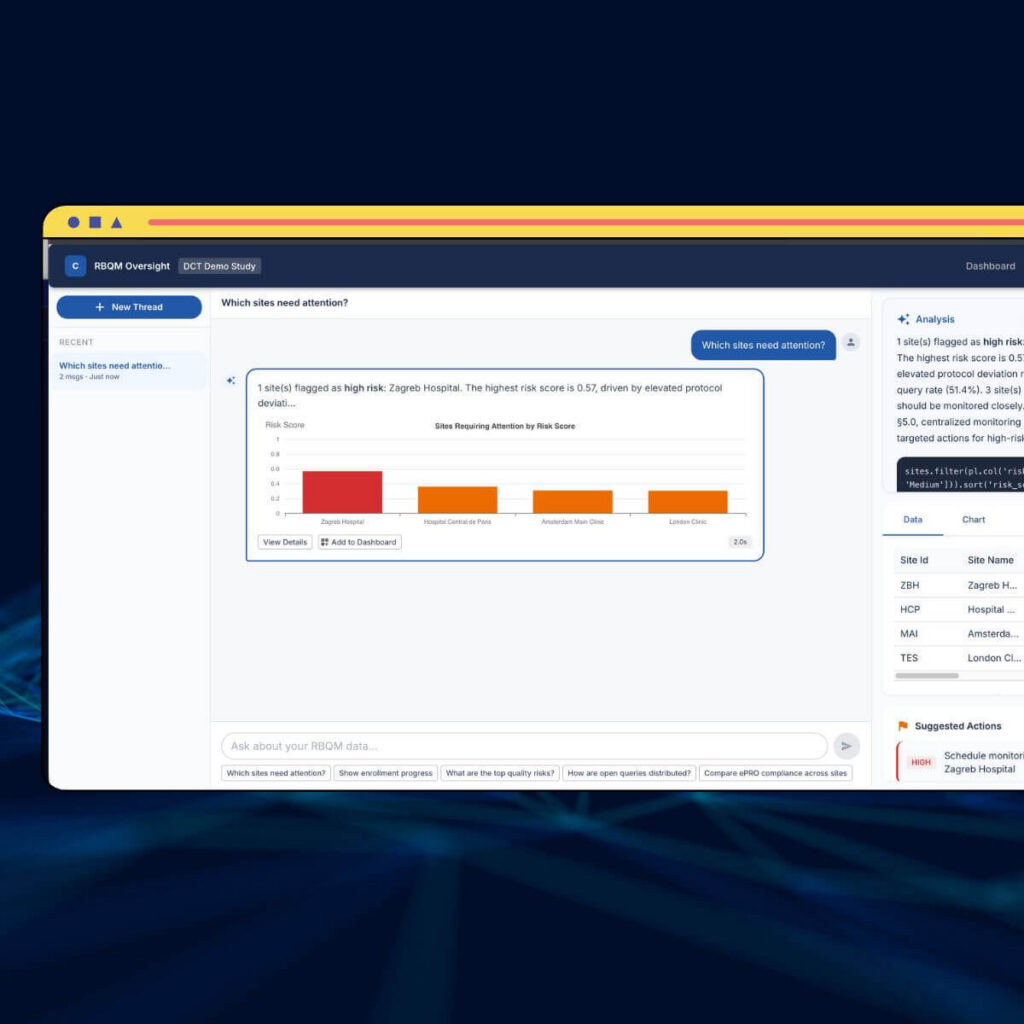Click the DCT Demo Study badge
The height and width of the screenshot is (1024, 1024).
coord(220,266)
